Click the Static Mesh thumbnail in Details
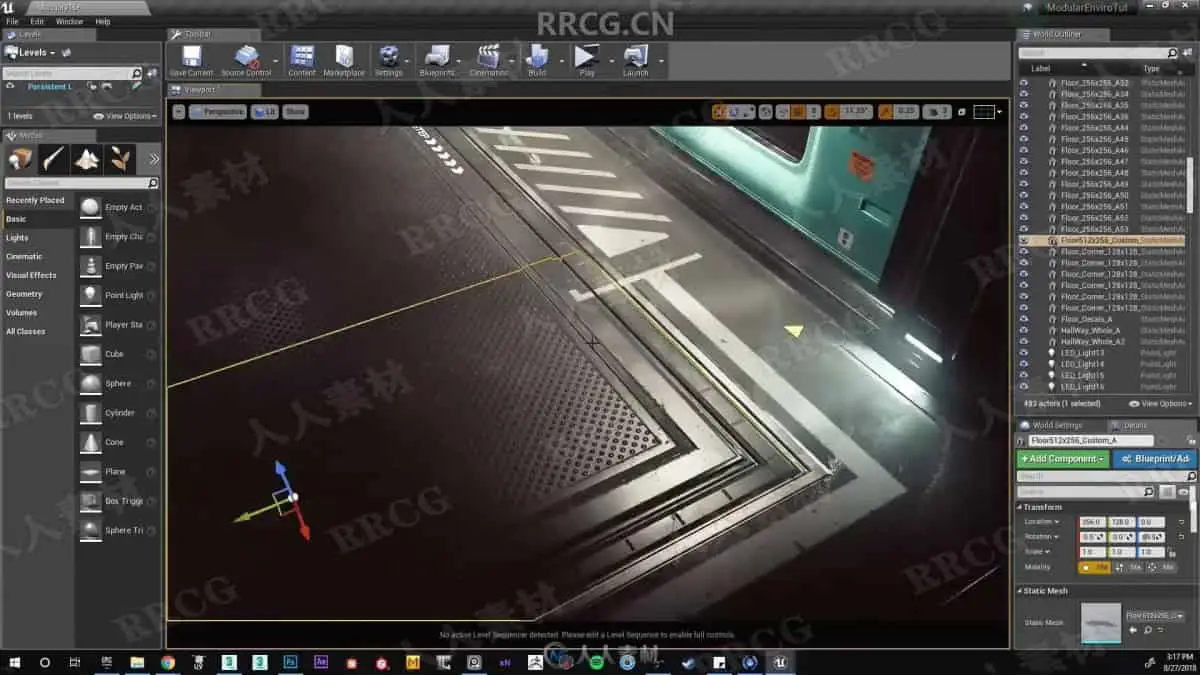The image size is (1200, 675). pyautogui.click(x=1101, y=621)
